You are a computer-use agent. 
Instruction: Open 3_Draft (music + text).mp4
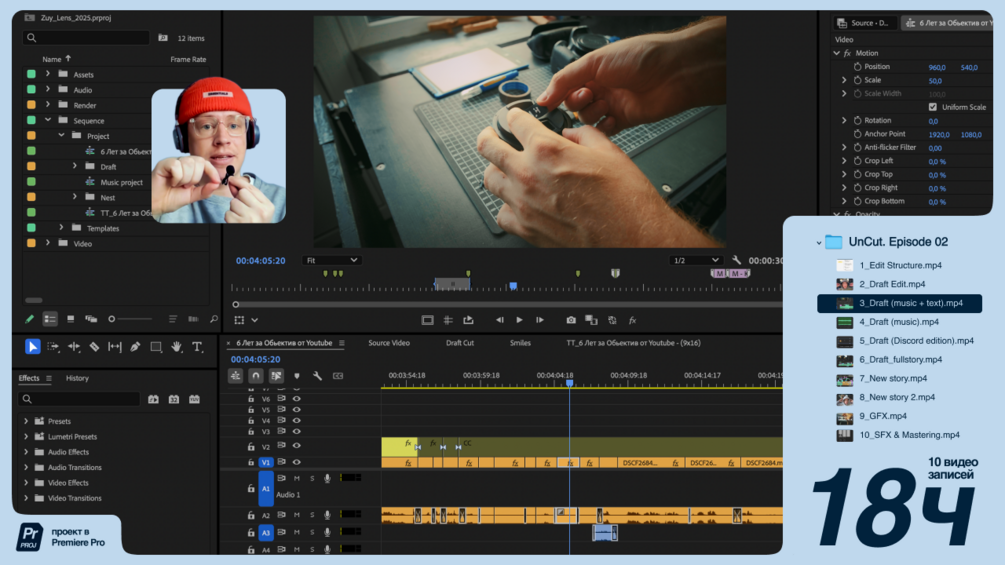click(x=899, y=303)
